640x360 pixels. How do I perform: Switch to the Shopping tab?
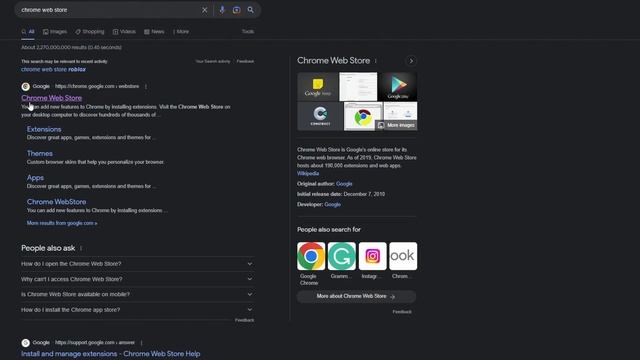point(90,31)
